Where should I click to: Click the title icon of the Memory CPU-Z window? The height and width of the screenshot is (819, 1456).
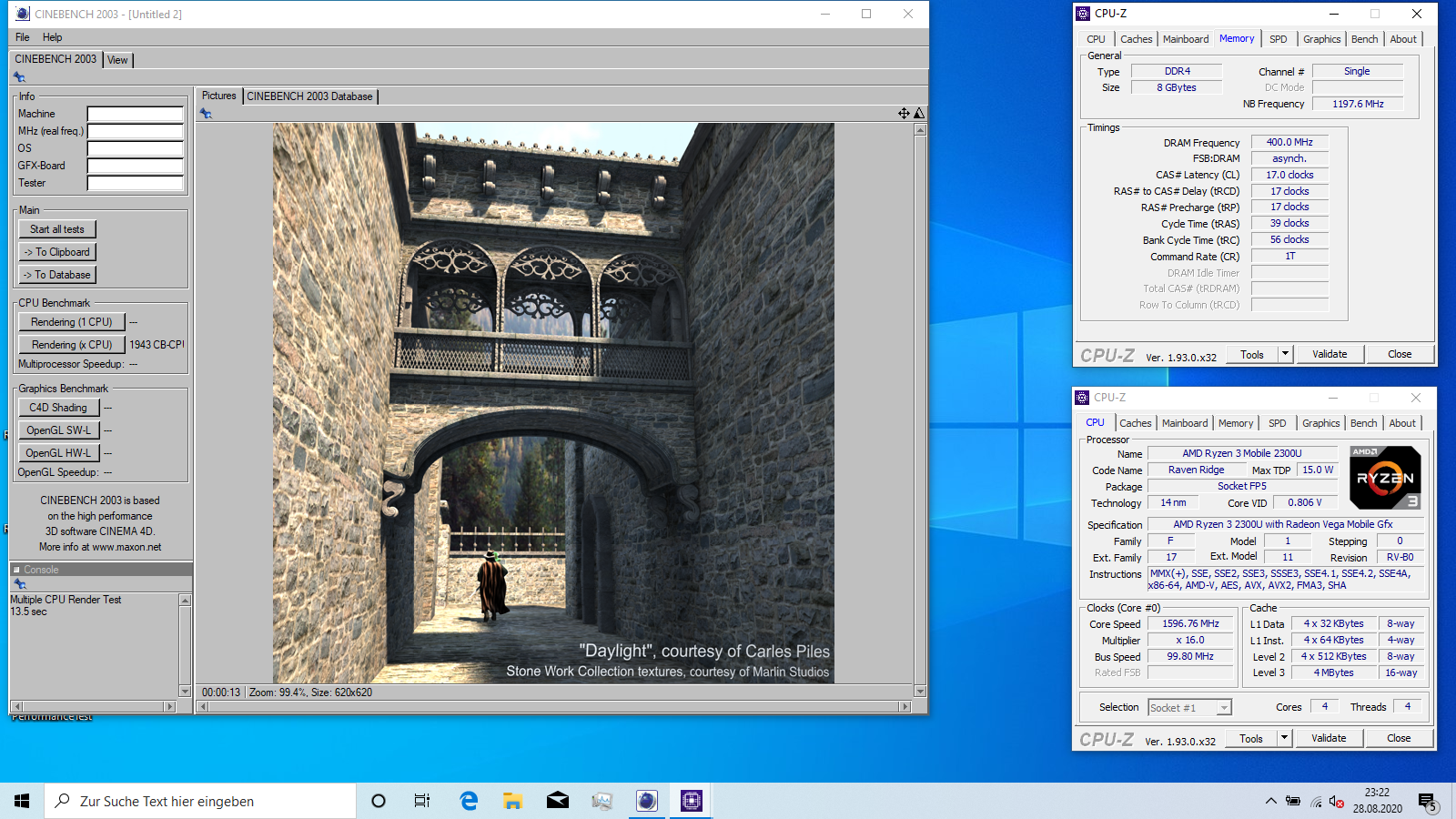coord(1083,14)
